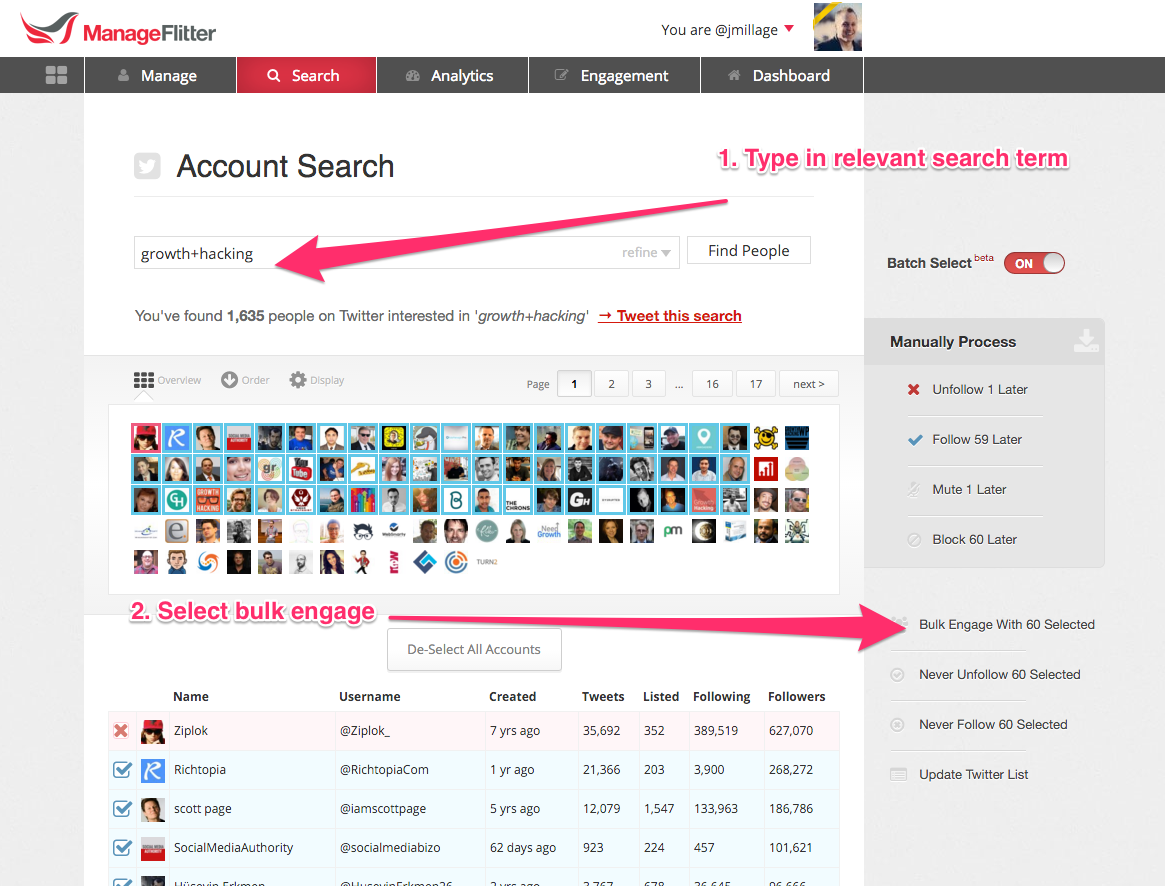
Task: Click Unfollow 1 Later
Action: (980, 389)
